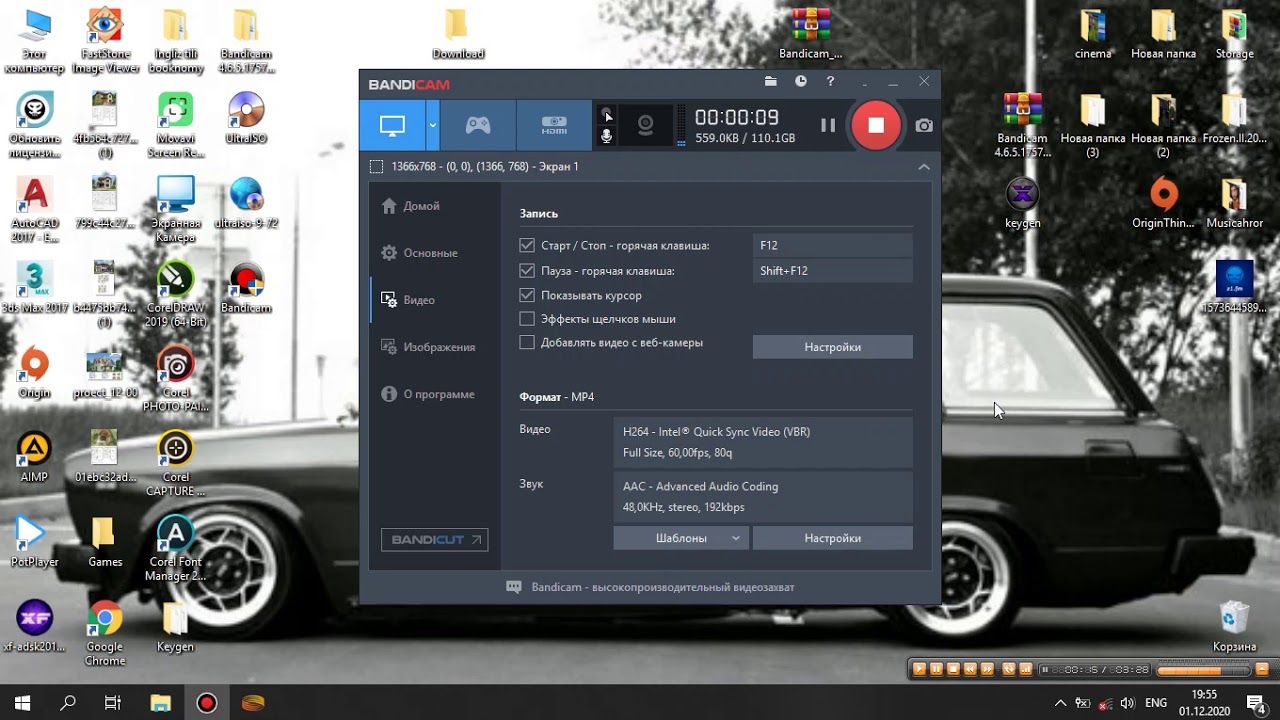Select the screen recording mode monitor icon
Image resolution: width=1280 pixels, height=720 pixels.
392,125
